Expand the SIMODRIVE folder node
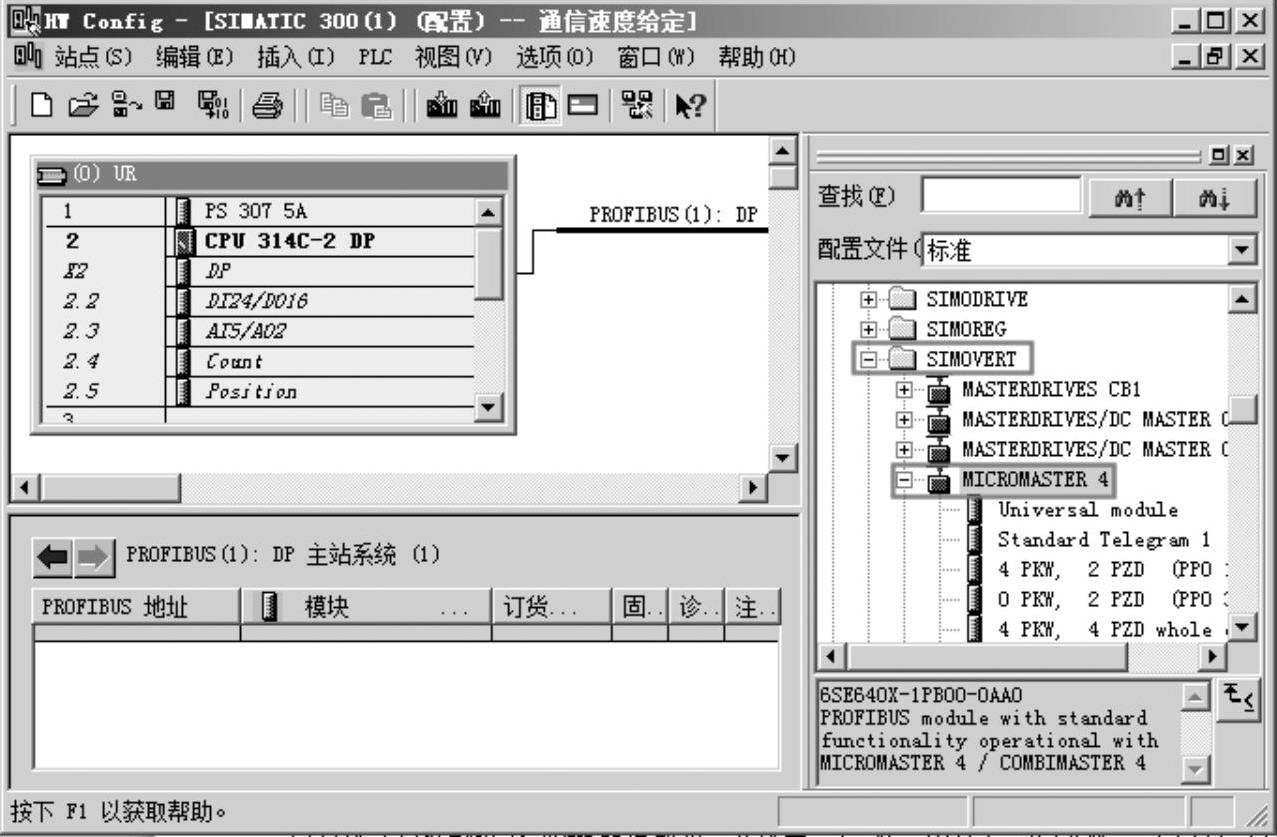This screenshot has width=1277, height=837. [869, 299]
